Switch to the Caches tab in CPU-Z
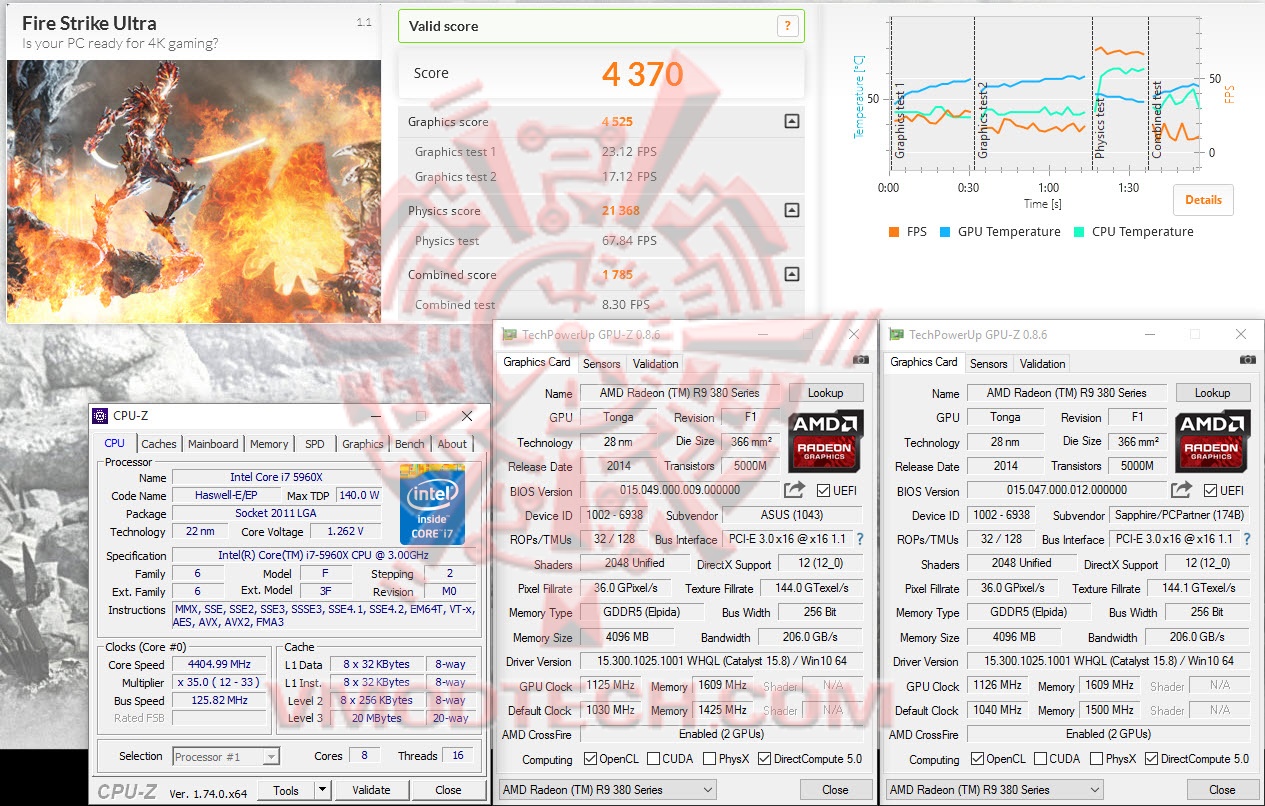1265x806 pixels. point(158,444)
